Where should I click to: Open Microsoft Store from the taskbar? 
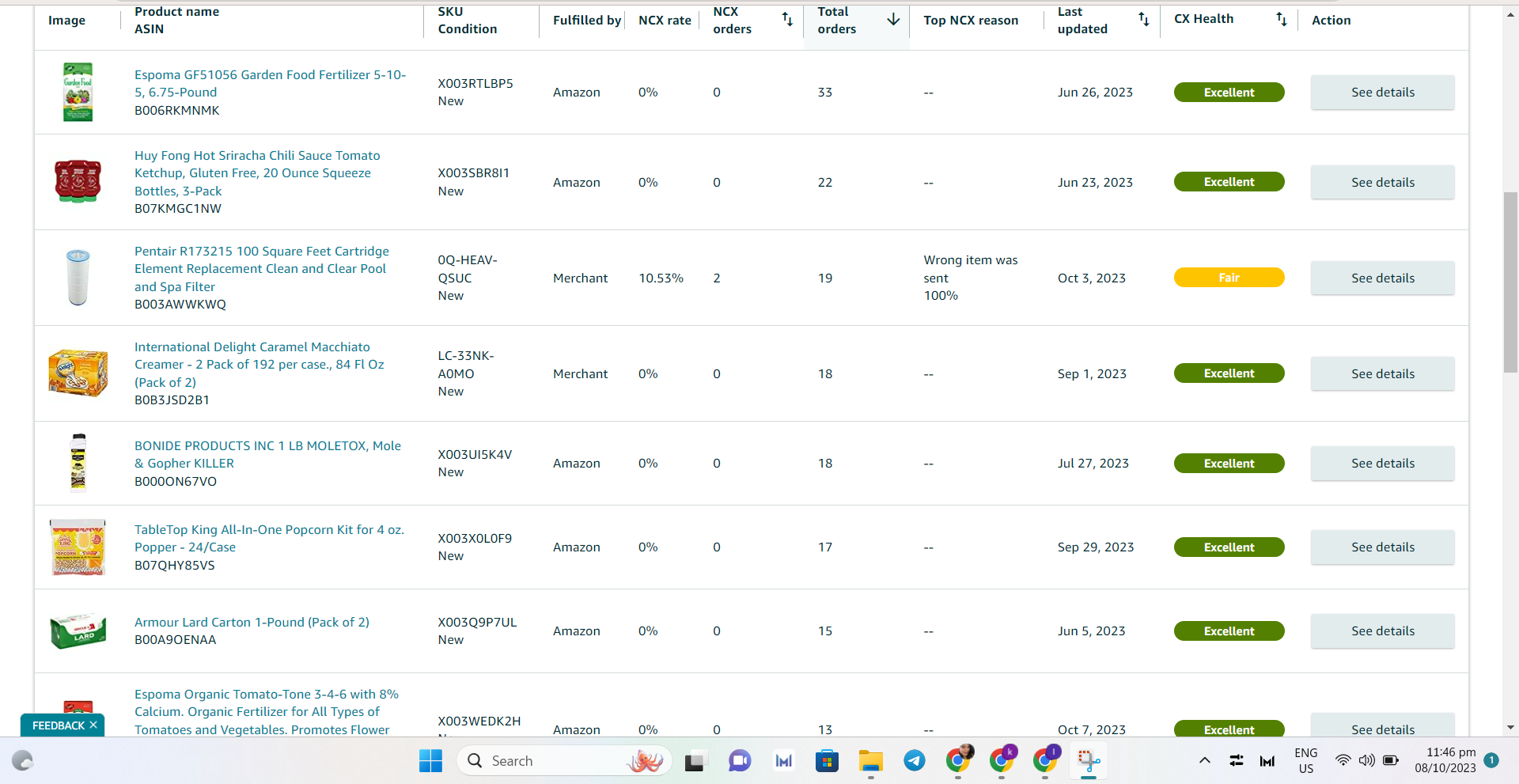(827, 761)
